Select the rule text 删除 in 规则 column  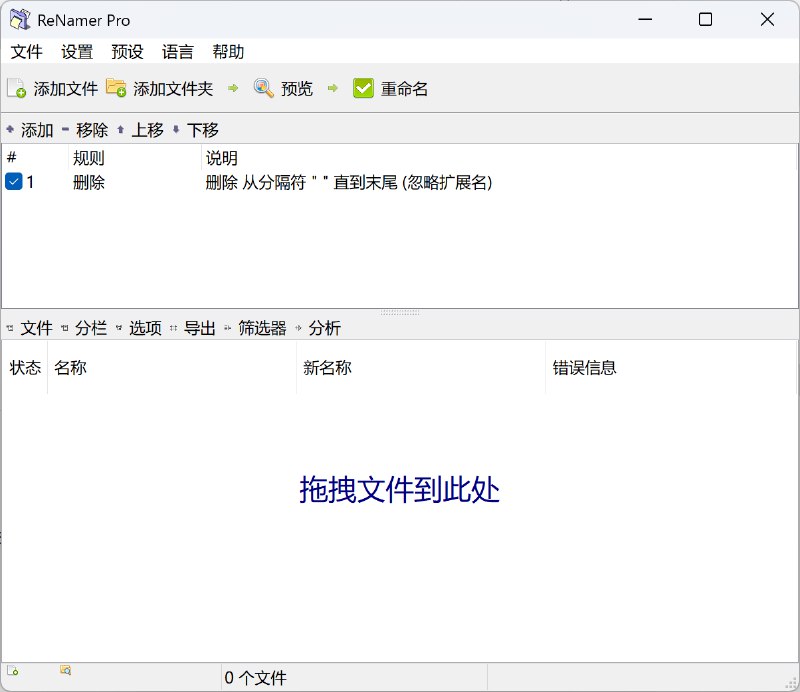tap(89, 182)
